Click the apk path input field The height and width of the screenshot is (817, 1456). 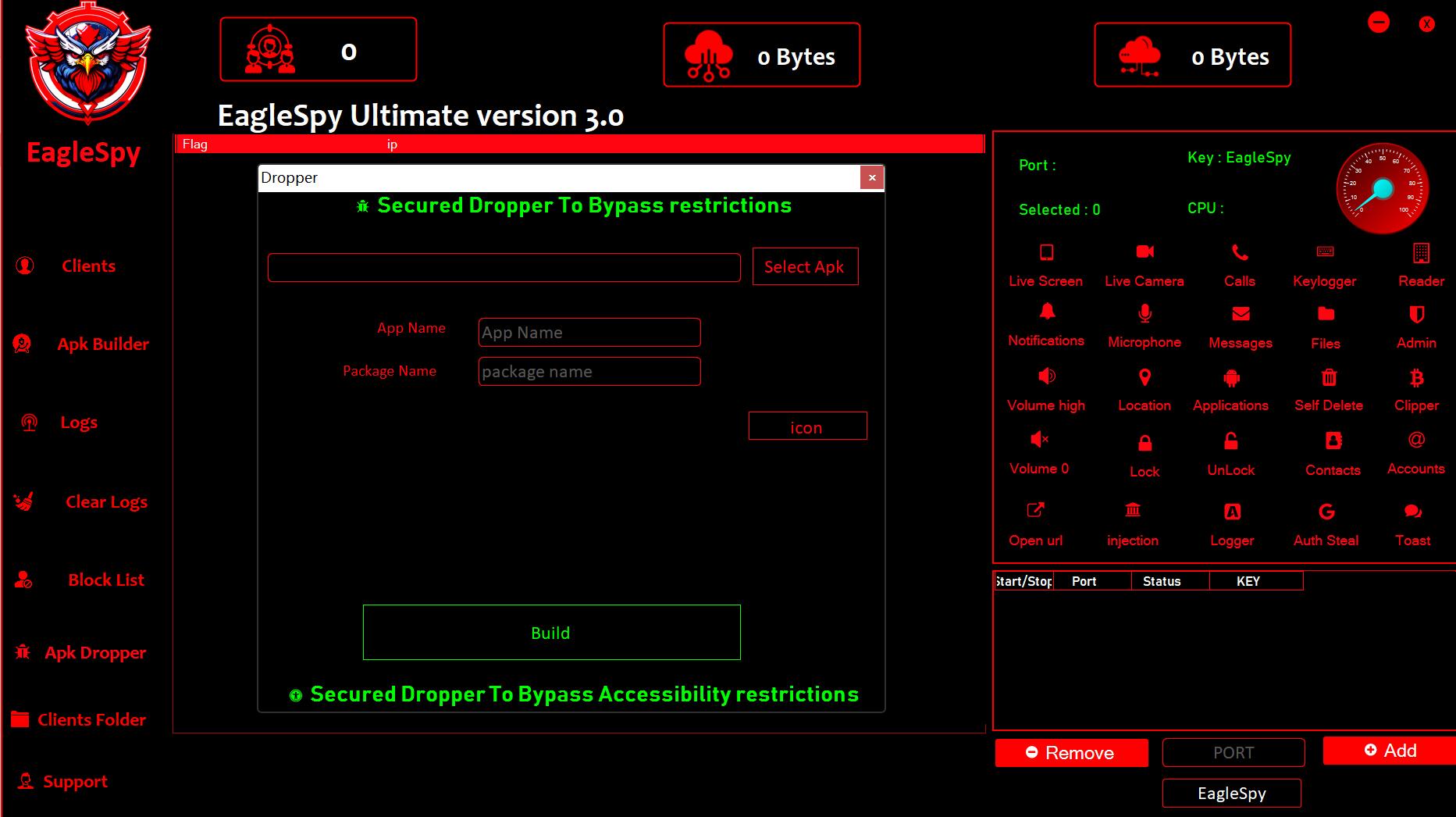(504, 267)
